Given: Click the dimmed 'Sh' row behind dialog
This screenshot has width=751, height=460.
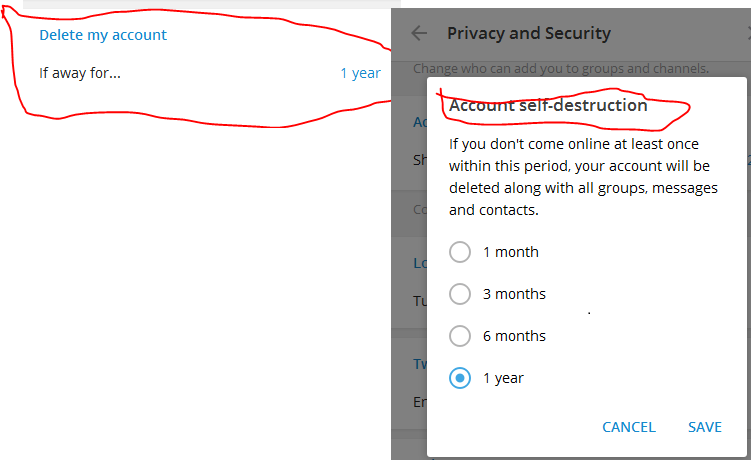Looking at the screenshot, I should pos(420,160).
